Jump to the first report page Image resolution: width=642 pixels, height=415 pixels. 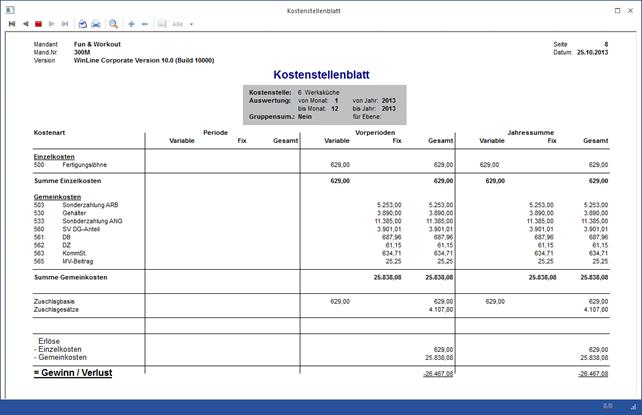(x=11, y=23)
